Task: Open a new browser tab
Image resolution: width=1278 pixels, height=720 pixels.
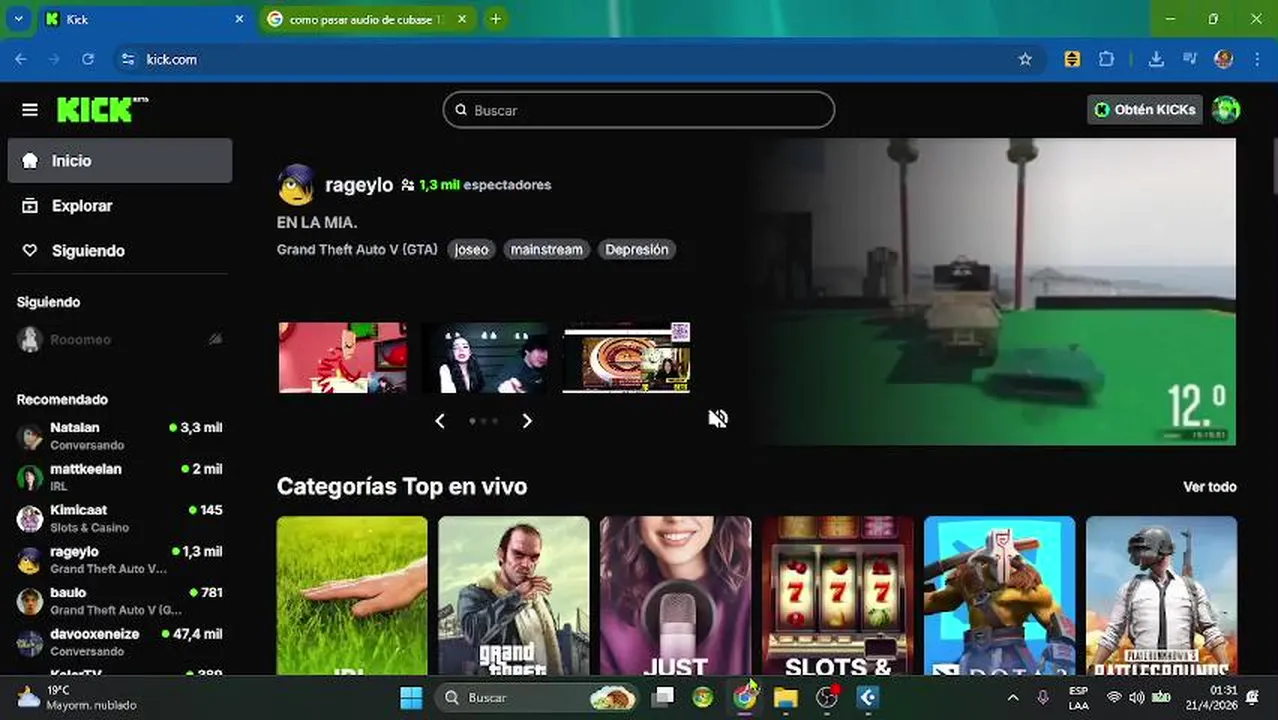Action: click(x=496, y=19)
